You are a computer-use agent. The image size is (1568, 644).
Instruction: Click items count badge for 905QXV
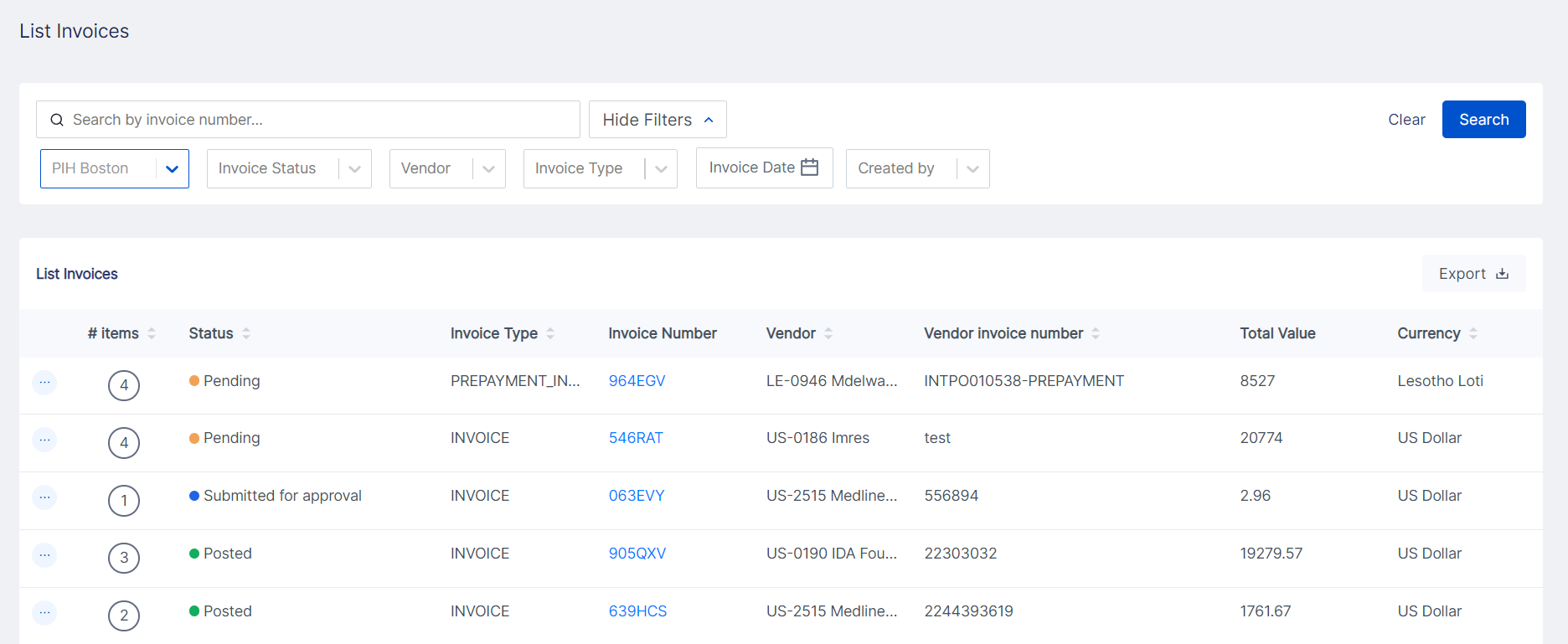tap(124, 558)
